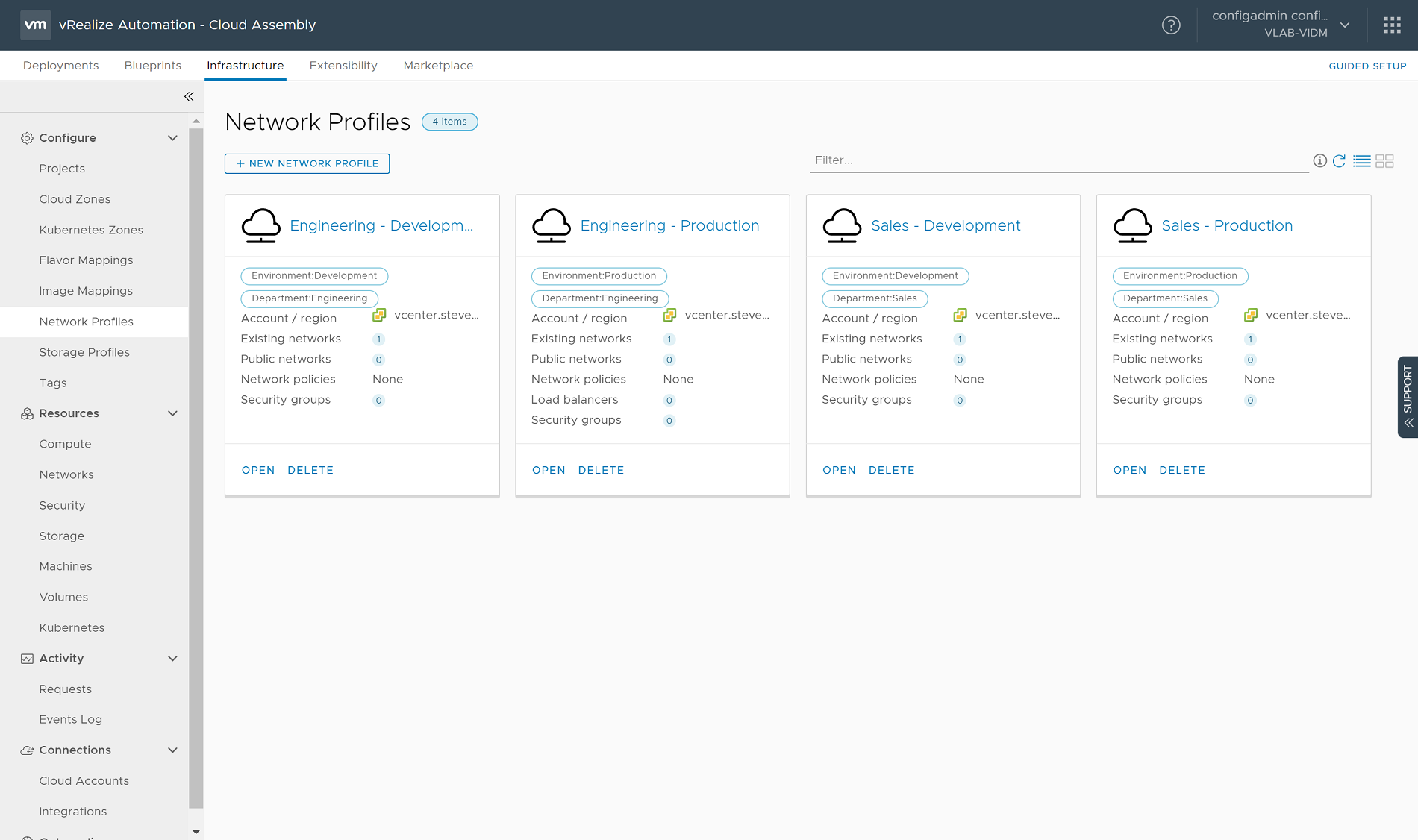1418x840 pixels.
Task: Switch to list view
Action: 1362,160
